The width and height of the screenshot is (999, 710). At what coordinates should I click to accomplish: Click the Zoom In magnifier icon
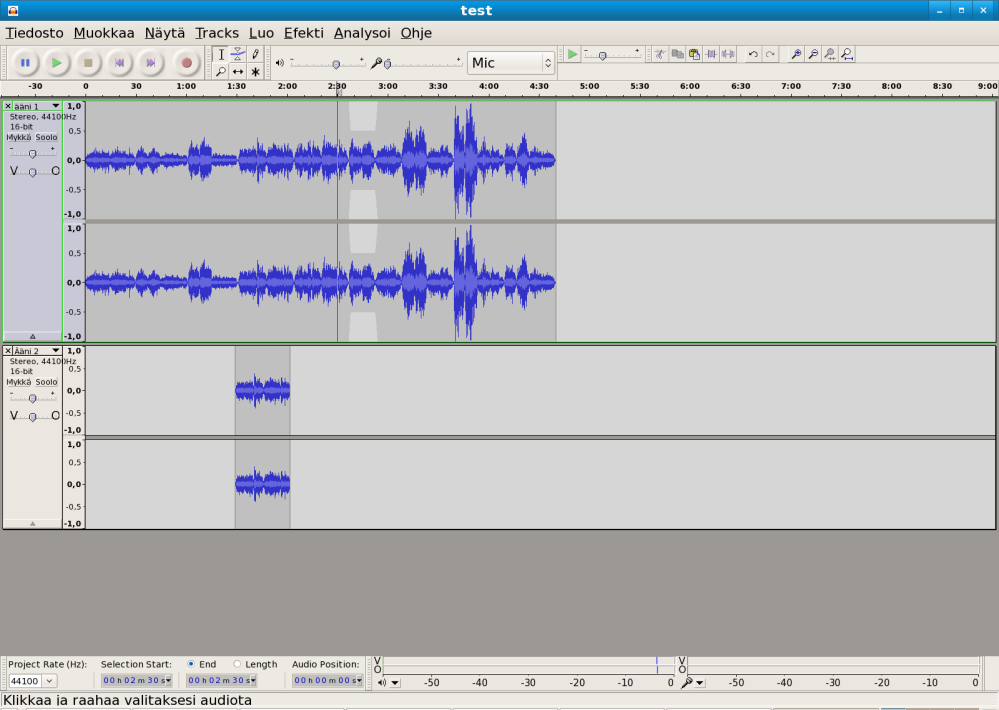[x=796, y=54]
